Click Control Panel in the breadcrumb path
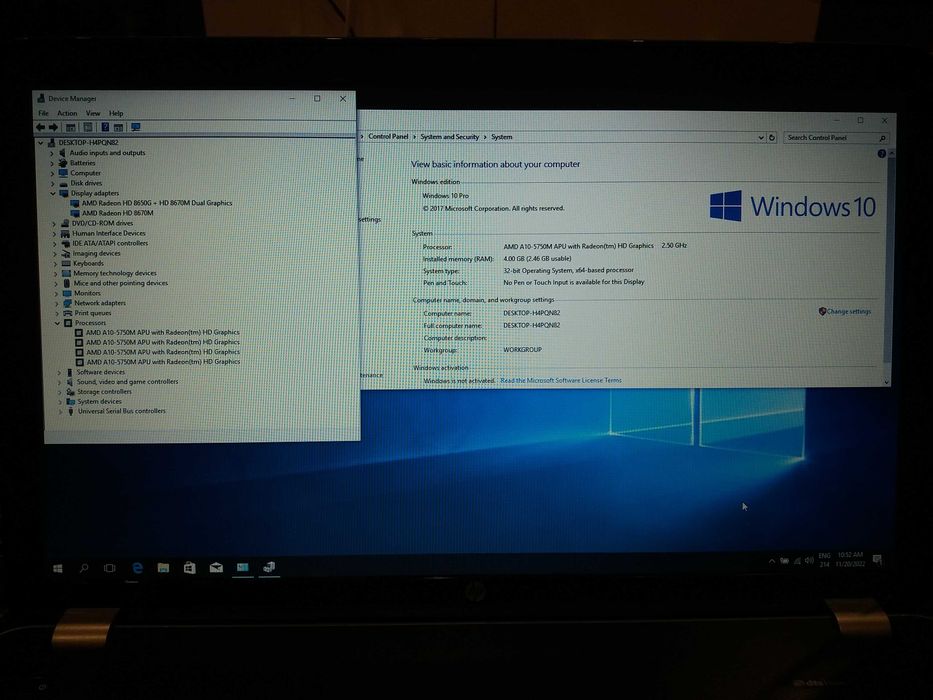 (x=389, y=136)
